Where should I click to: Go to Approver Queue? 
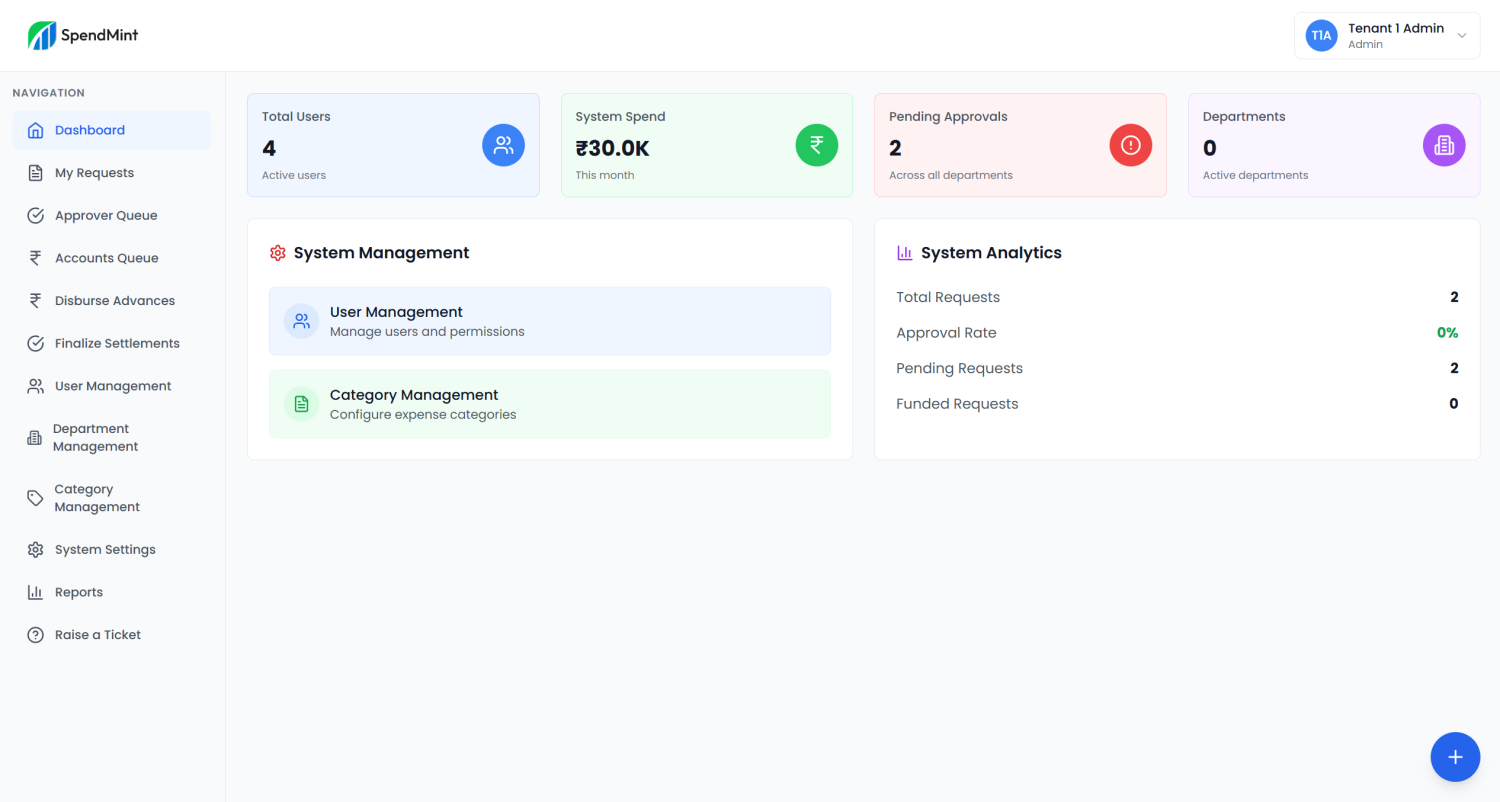pos(106,216)
